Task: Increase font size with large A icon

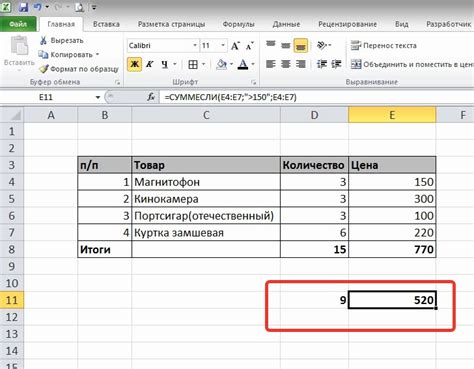Action: pyautogui.click(x=235, y=46)
